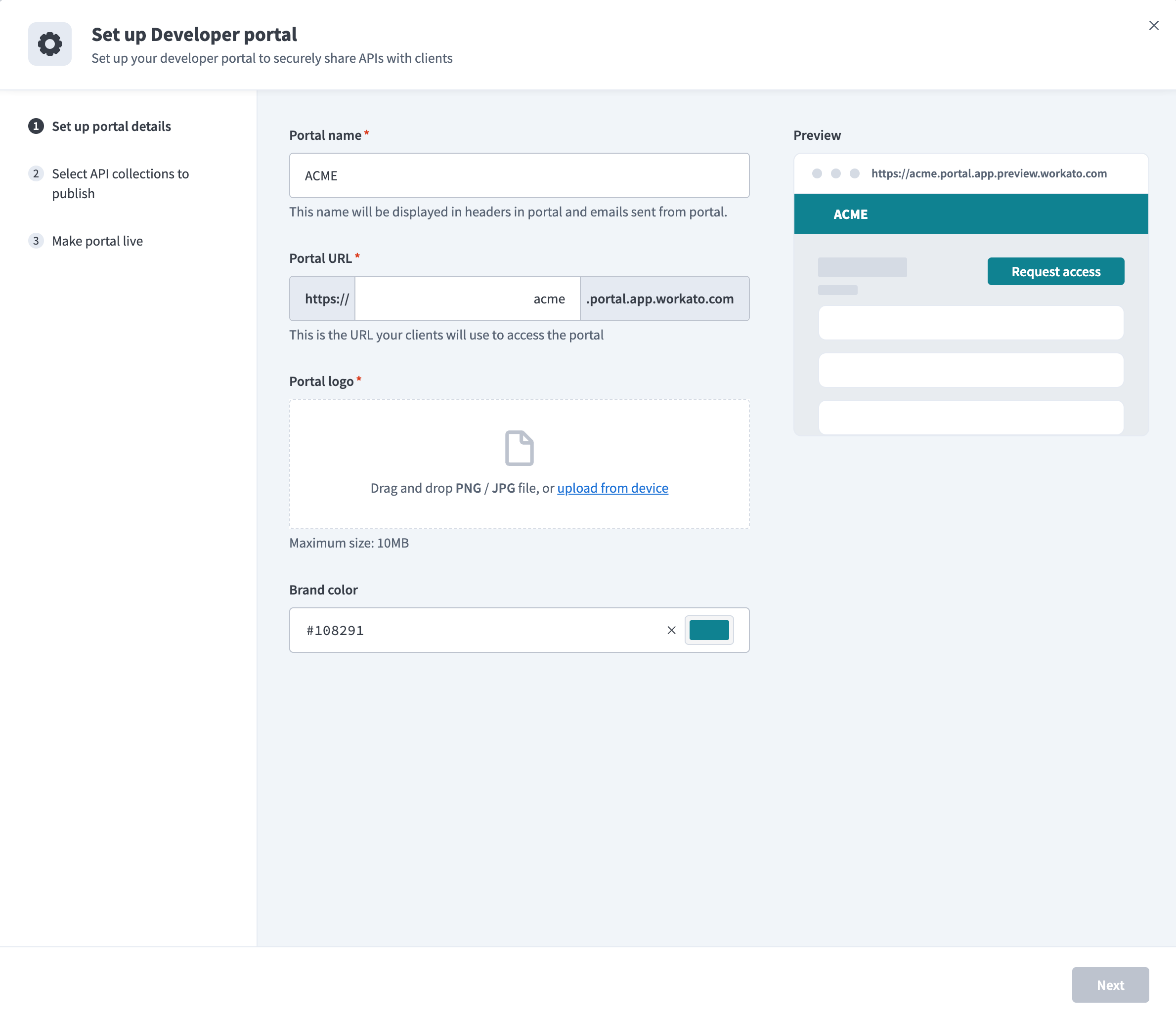
Task: Click the Brand color hex value field
Action: 454,630
